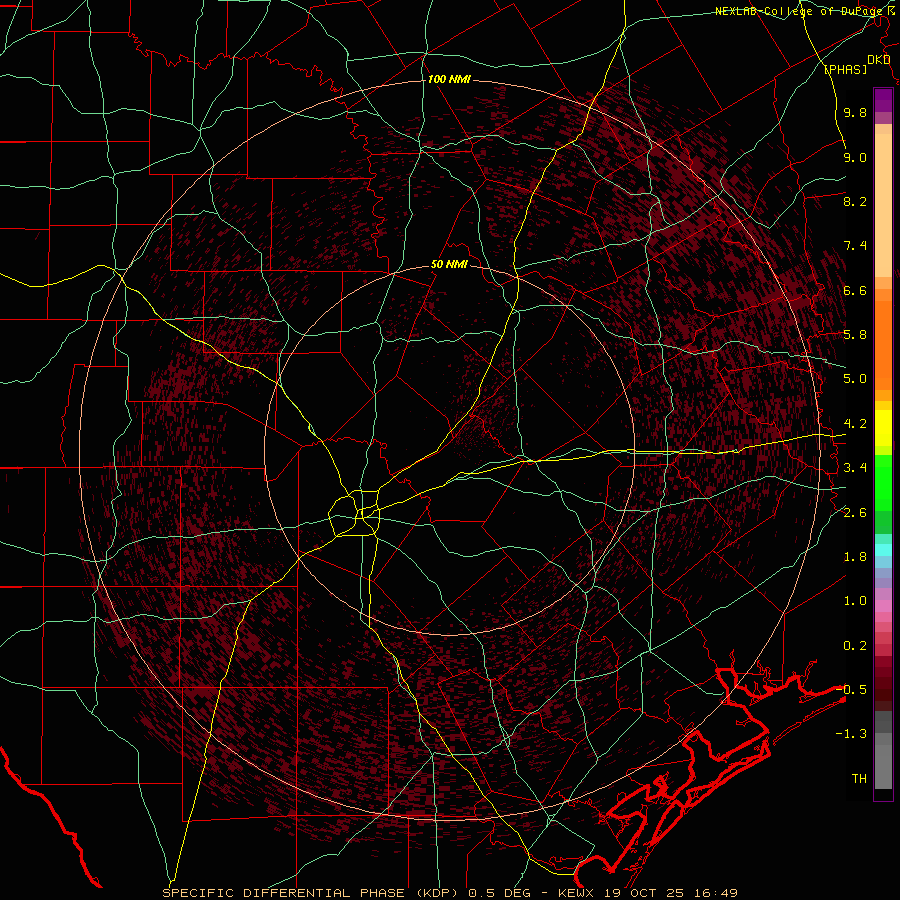This screenshot has width=900, height=900.
Task: Click the 1.0 value on the scale
Action: pos(855,601)
